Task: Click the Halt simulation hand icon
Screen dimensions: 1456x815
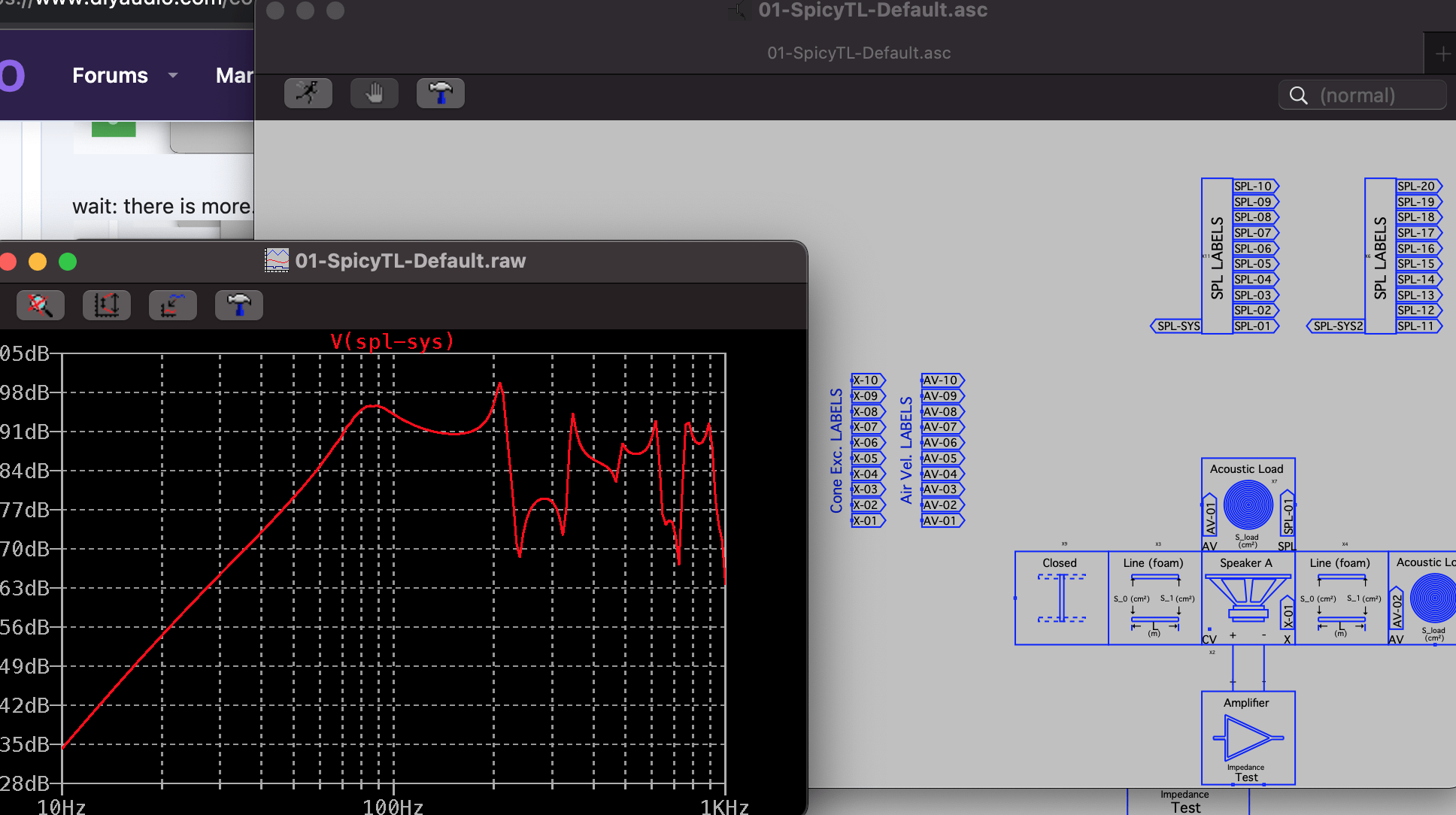Action: pos(375,93)
